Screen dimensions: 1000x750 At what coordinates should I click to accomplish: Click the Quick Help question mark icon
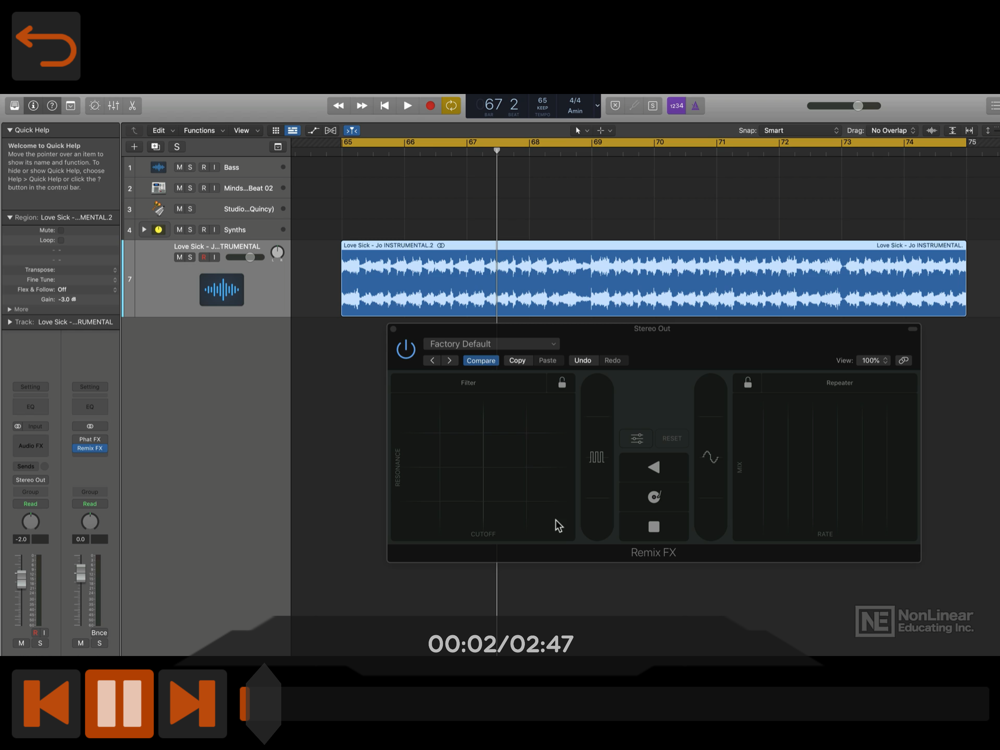52,105
